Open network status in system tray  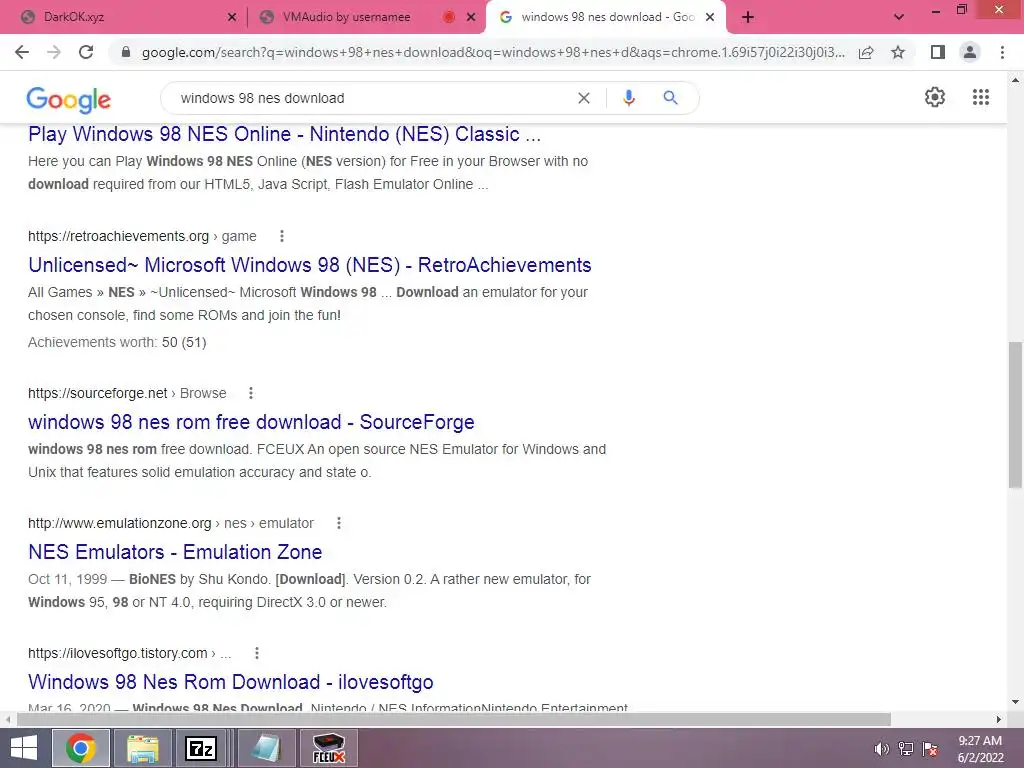(906, 749)
